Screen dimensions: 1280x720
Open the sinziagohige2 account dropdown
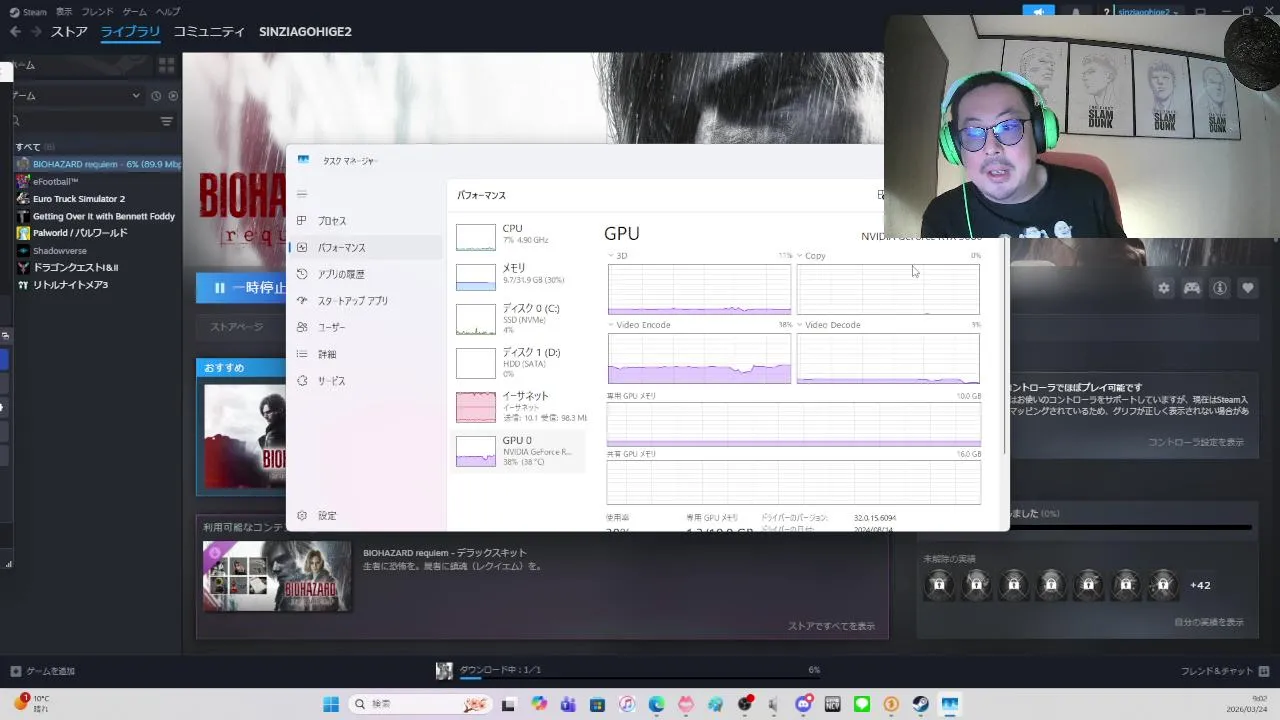click(x=1148, y=12)
